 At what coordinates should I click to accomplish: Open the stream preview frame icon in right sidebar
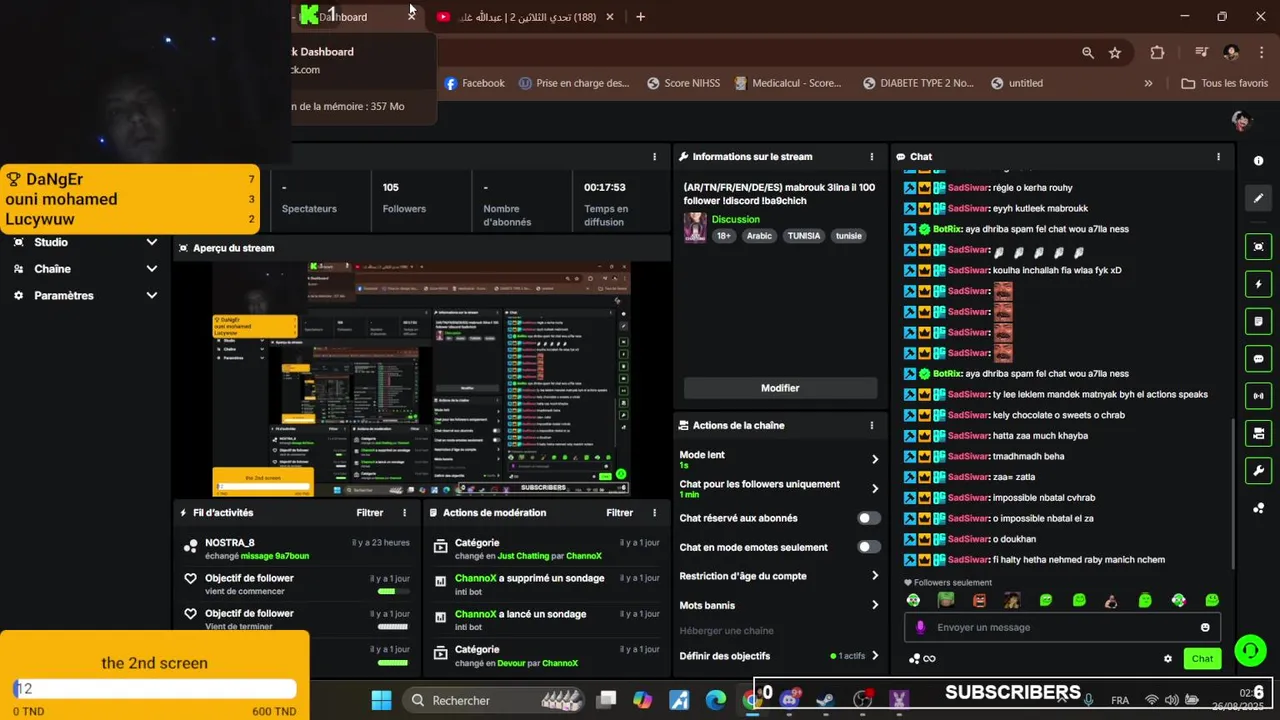pyautogui.click(x=1258, y=246)
